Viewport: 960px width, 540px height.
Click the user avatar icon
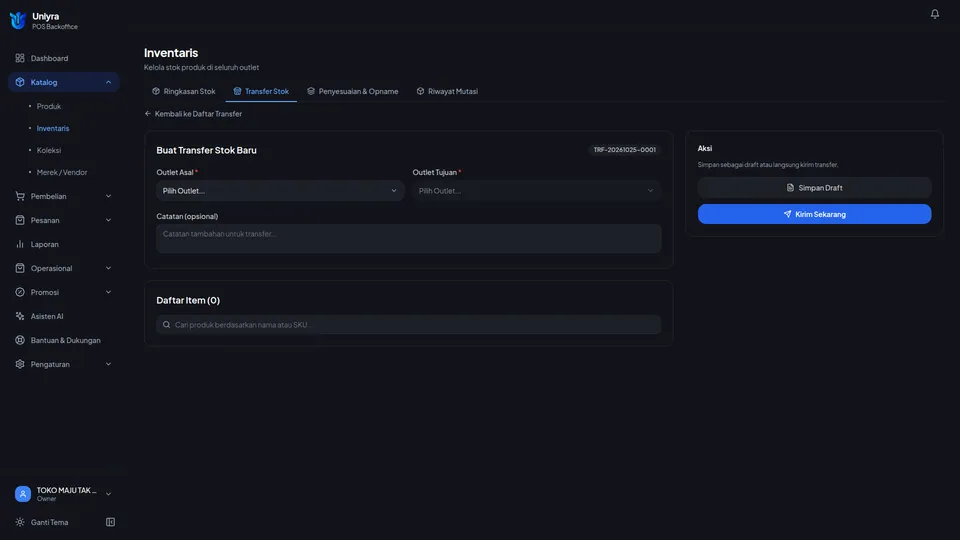tap(23, 493)
